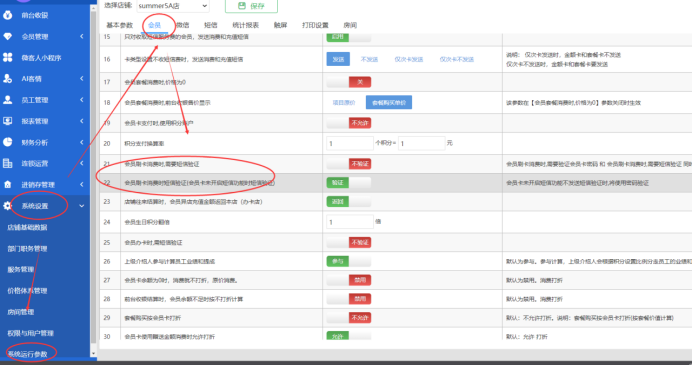Viewport: 692px width, 365px height.
Task: Expand AI客情 menu chevron
Action: click(82, 79)
